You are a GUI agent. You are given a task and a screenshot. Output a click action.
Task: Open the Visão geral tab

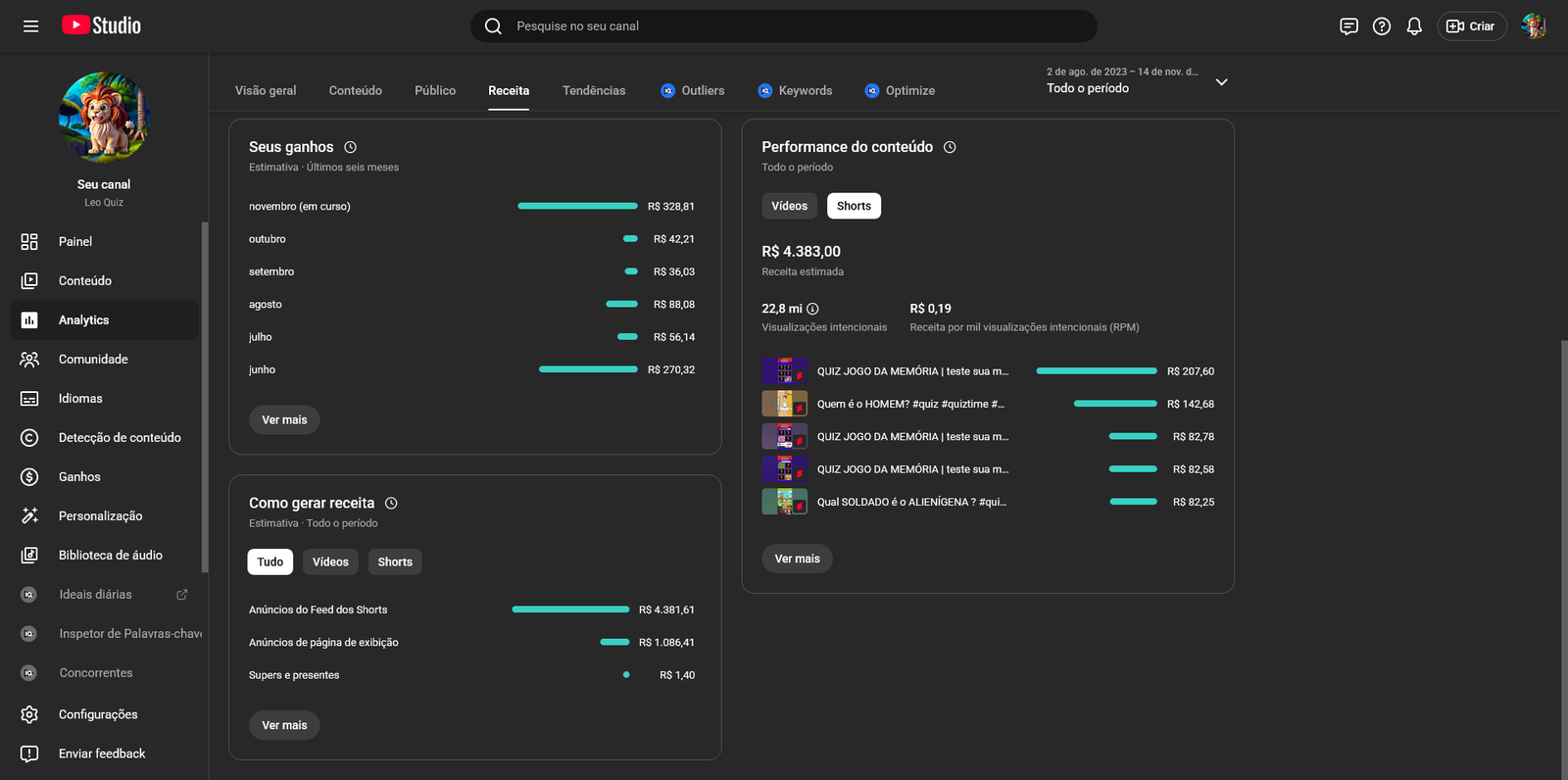pos(265,90)
